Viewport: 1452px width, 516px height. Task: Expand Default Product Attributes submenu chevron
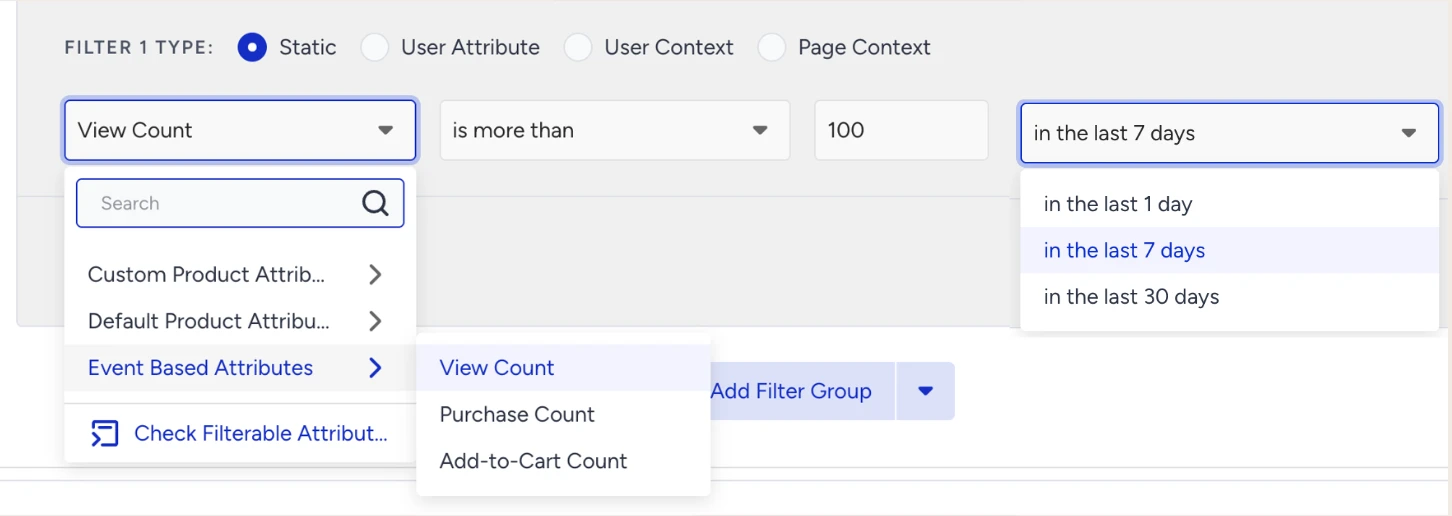pos(375,321)
